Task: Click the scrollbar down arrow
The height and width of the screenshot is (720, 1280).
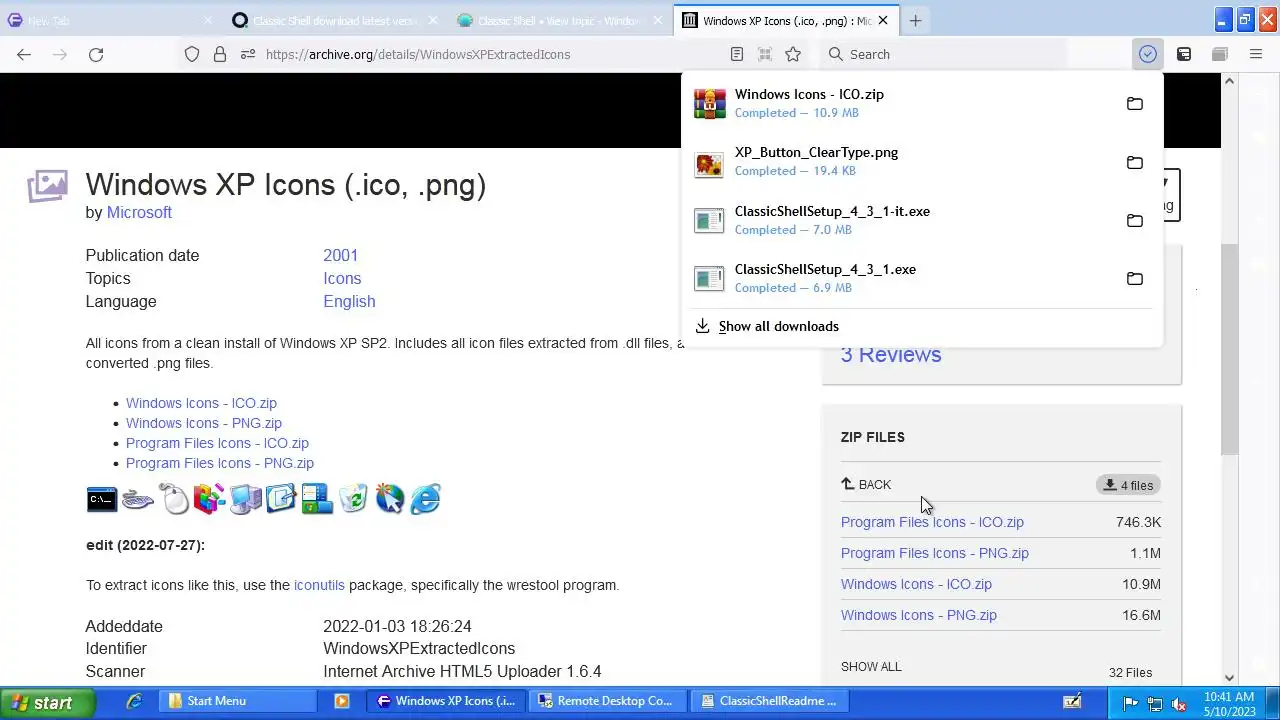Action: [1230, 677]
